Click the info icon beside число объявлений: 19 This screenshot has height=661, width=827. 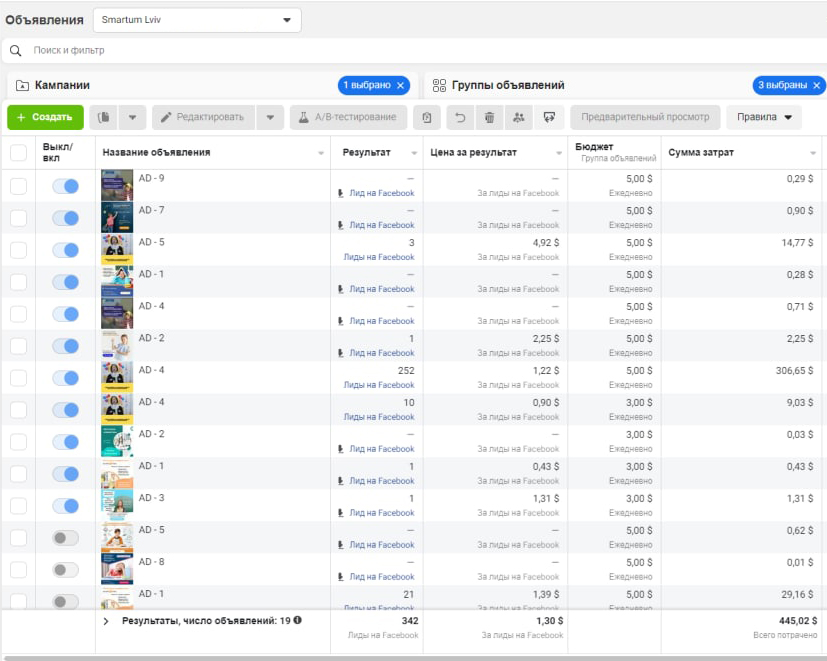(x=297, y=621)
